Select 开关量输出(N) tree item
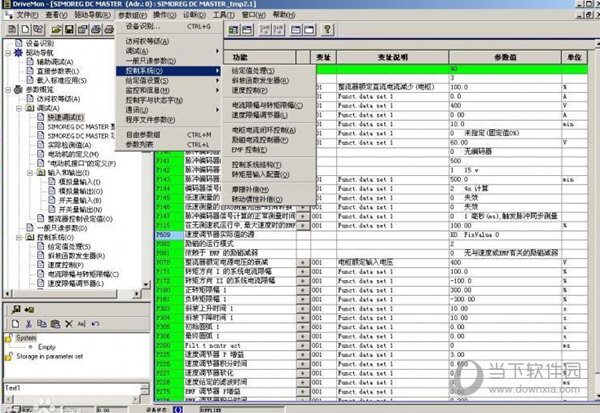This screenshot has height=413, width=600. pyautogui.click(x=80, y=210)
